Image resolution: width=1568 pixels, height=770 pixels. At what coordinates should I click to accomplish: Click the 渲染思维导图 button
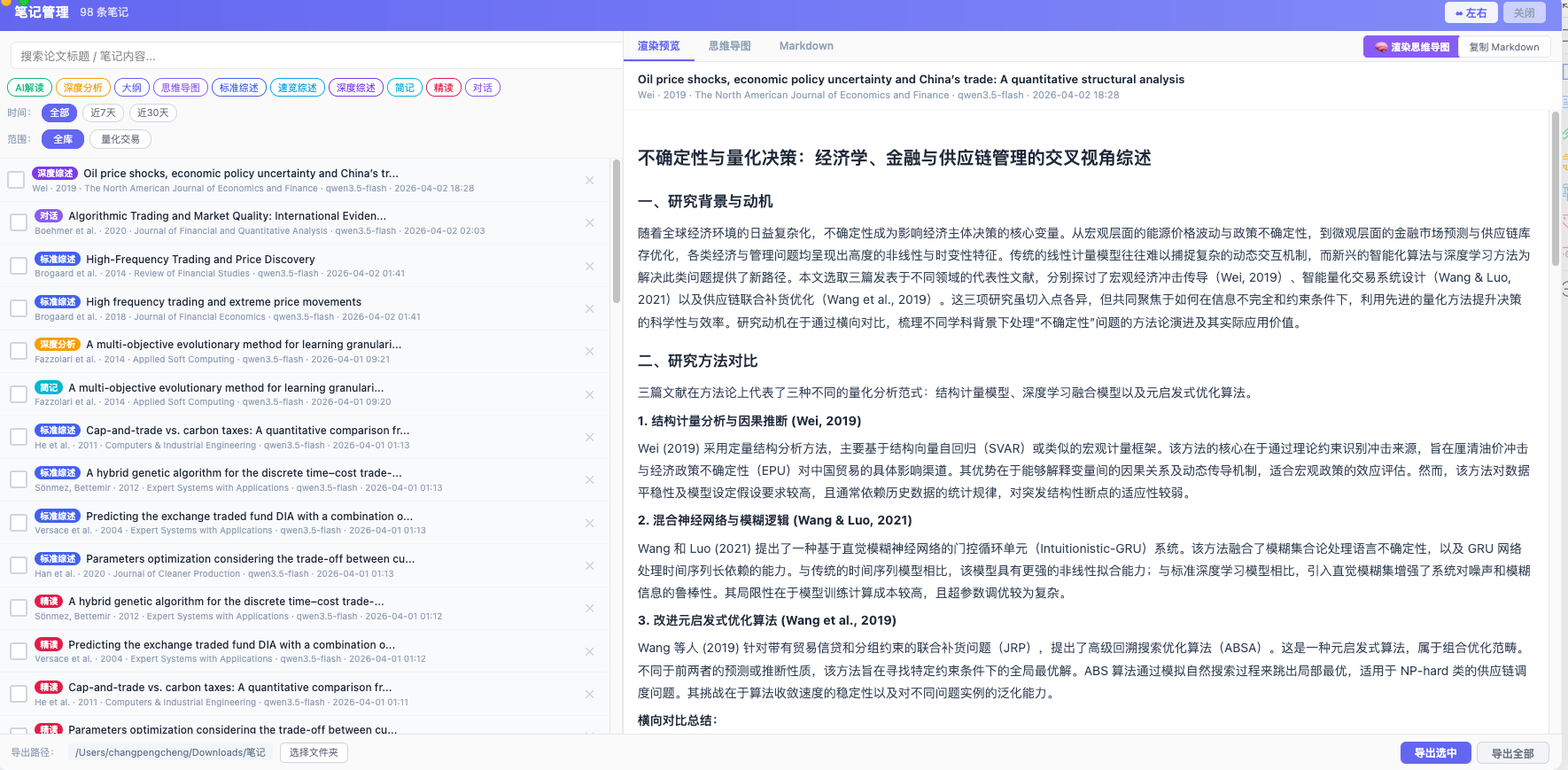coord(1412,47)
